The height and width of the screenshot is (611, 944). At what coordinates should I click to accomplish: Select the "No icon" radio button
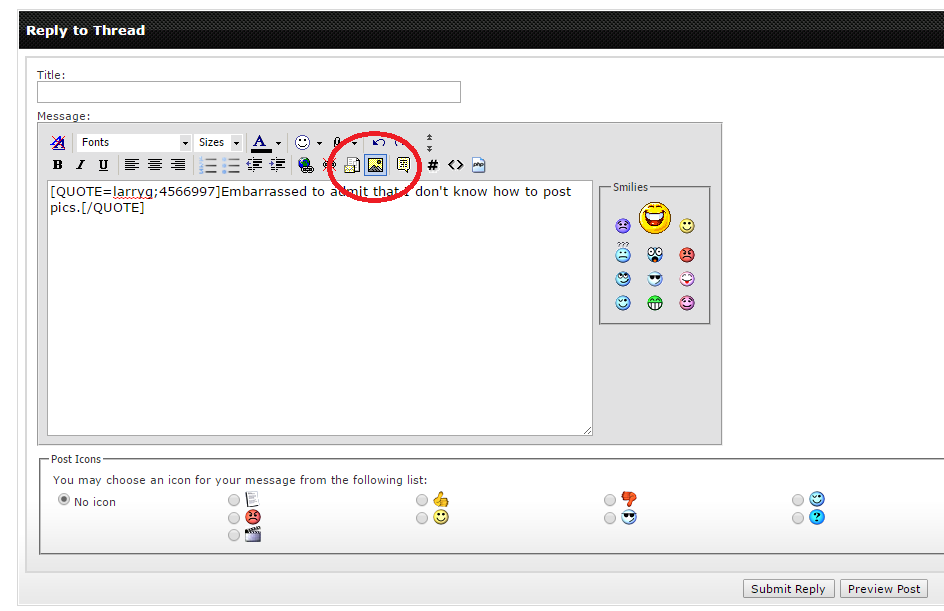64,500
